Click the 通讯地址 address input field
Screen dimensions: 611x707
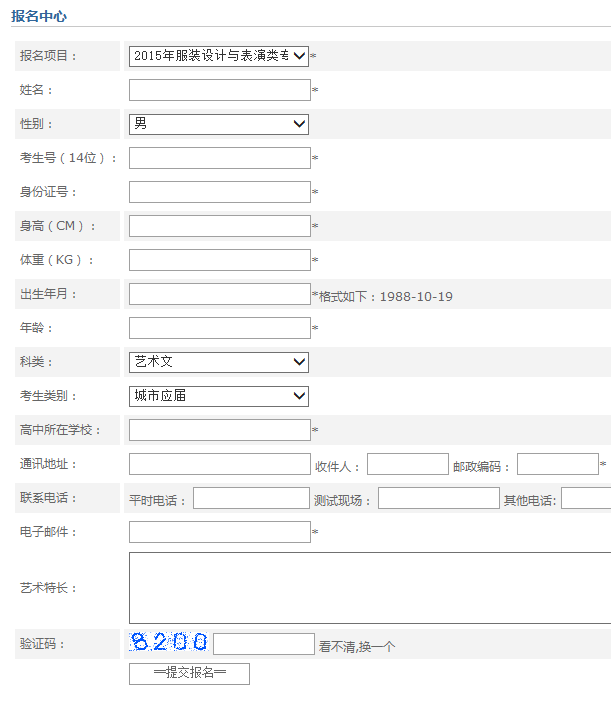[x=219, y=464]
